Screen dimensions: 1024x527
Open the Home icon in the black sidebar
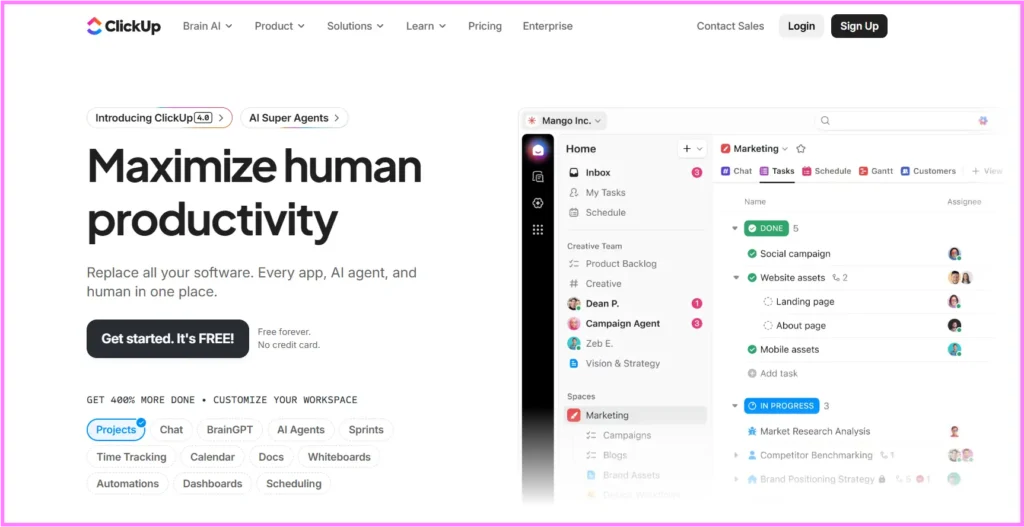pyautogui.click(x=538, y=150)
